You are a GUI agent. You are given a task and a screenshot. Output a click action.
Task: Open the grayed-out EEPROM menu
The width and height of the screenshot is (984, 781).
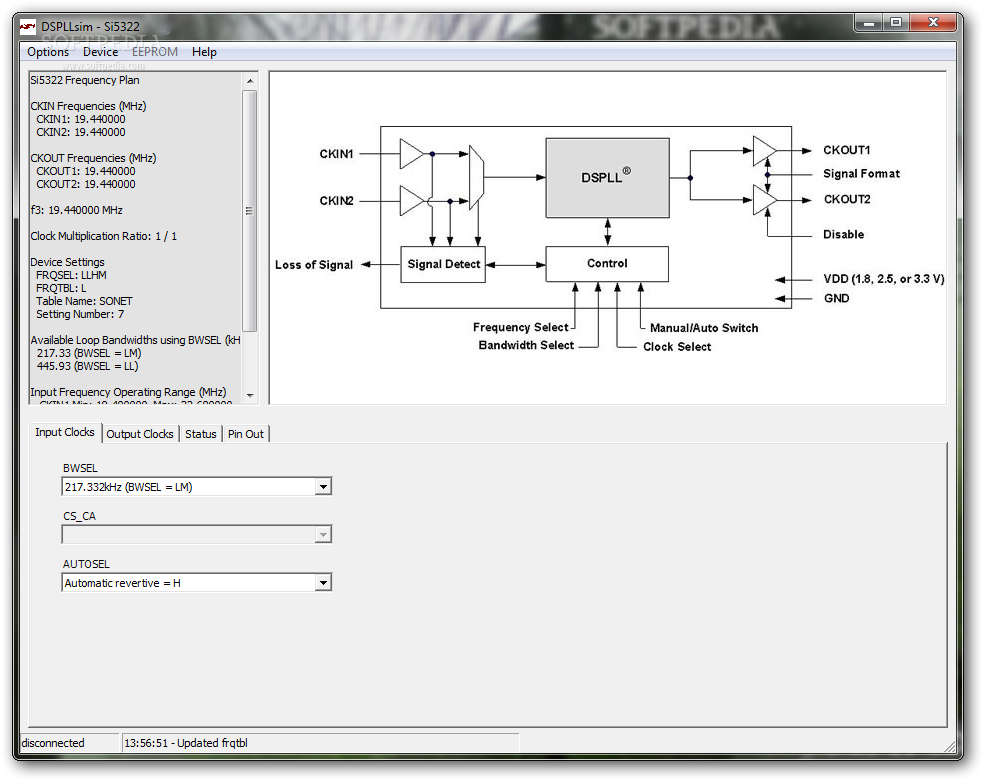point(155,52)
